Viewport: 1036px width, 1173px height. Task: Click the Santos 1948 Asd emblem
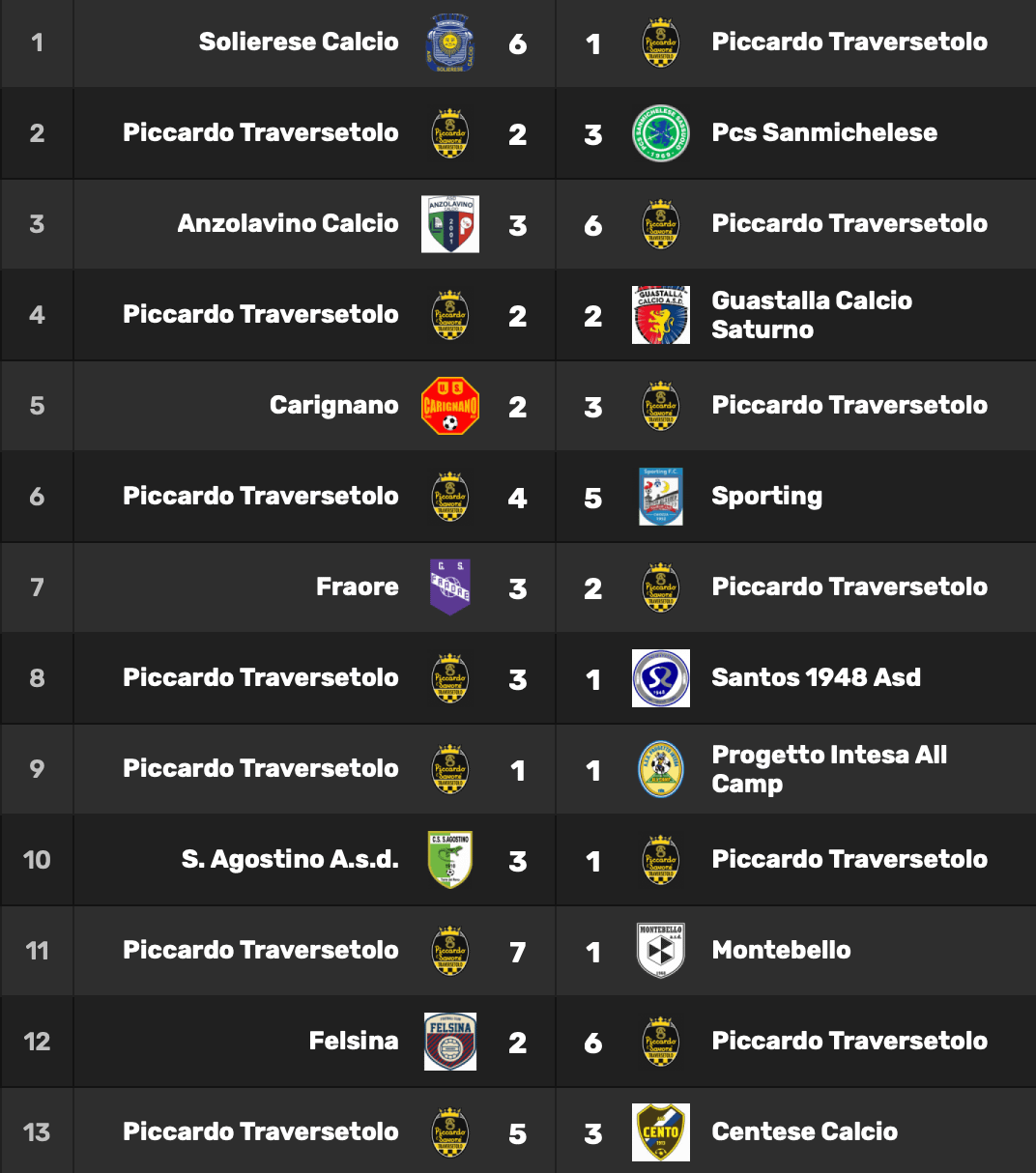click(661, 678)
